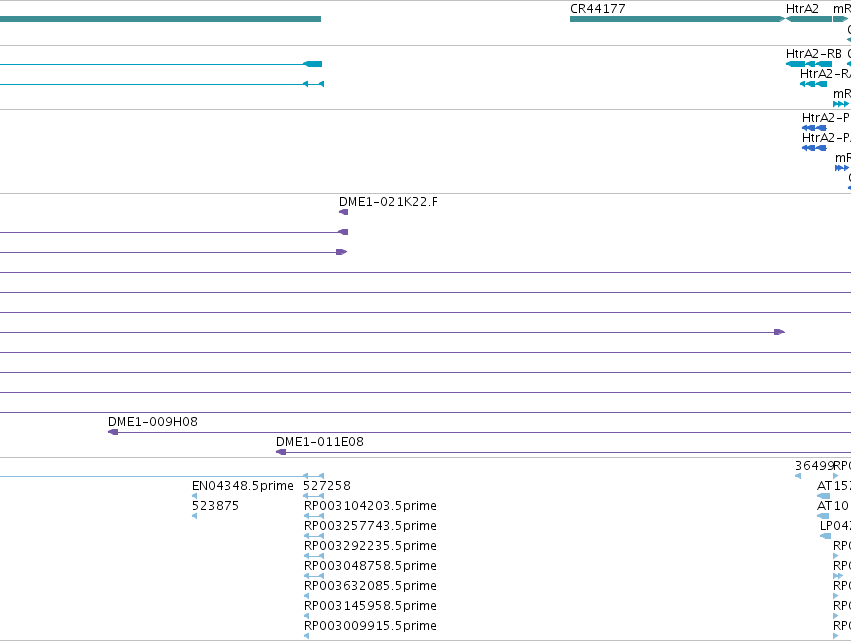Click the AT10 EST label

pos(833,506)
